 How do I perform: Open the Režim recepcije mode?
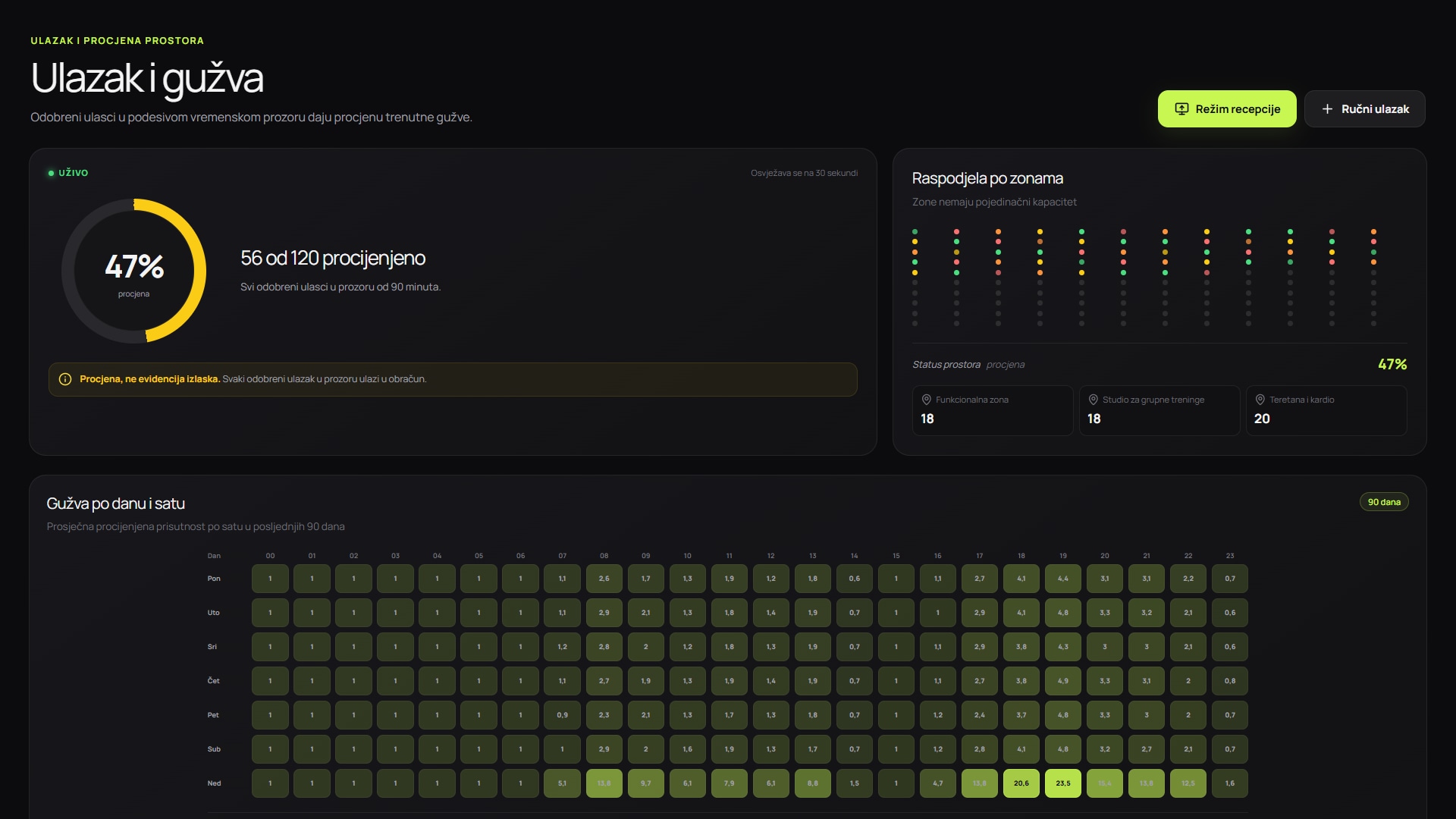click(x=1227, y=109)
